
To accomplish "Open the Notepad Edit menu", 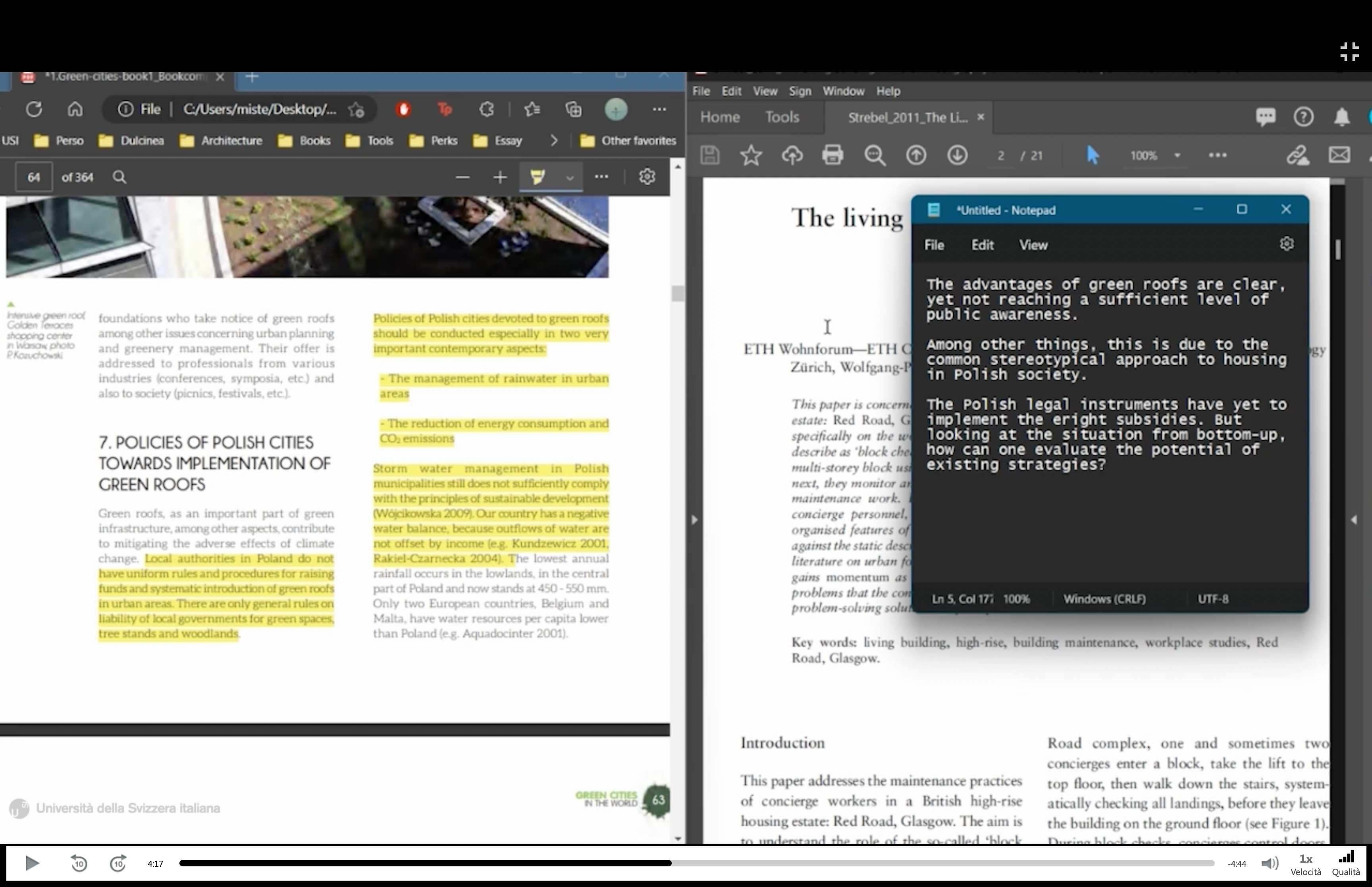I will click(982, 245).
